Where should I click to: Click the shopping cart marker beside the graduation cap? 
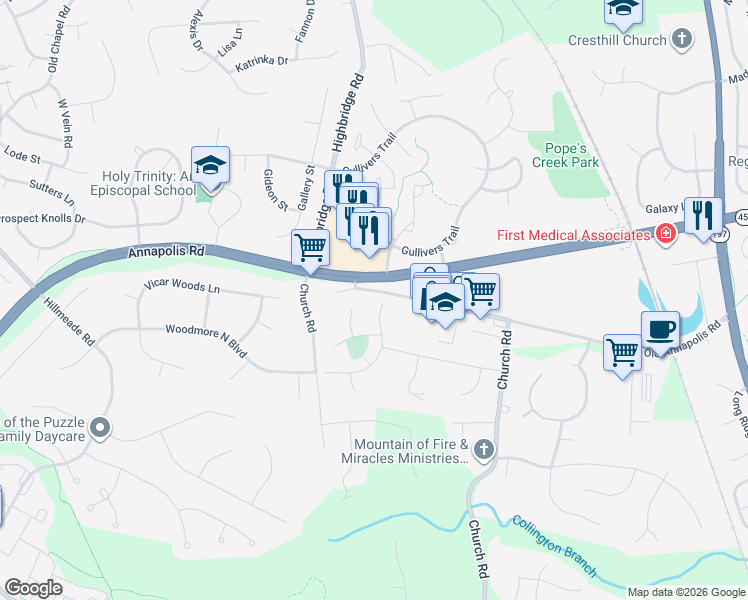(x=481, y=291)
